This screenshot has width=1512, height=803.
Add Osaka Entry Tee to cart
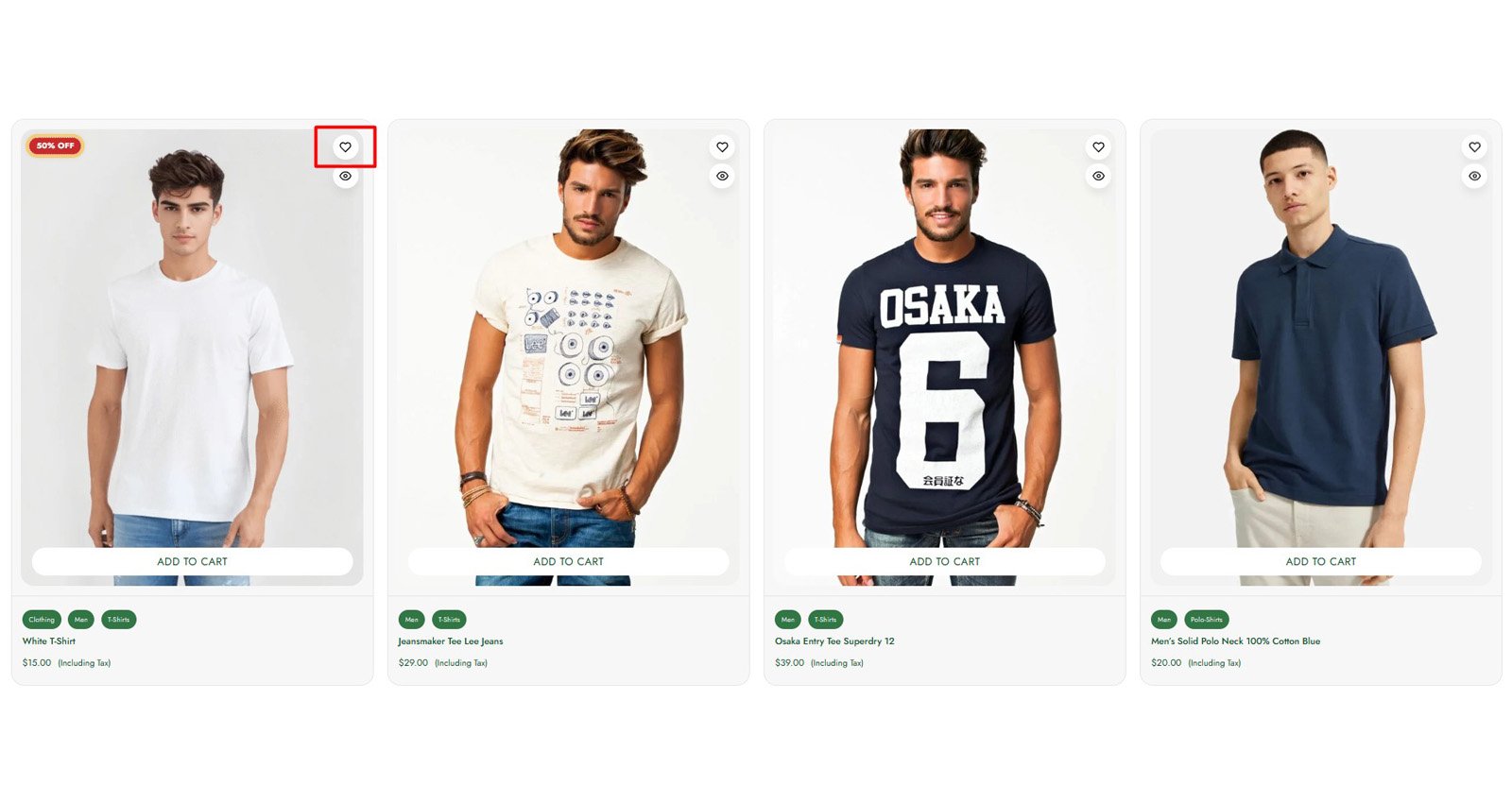pos(944,561)
